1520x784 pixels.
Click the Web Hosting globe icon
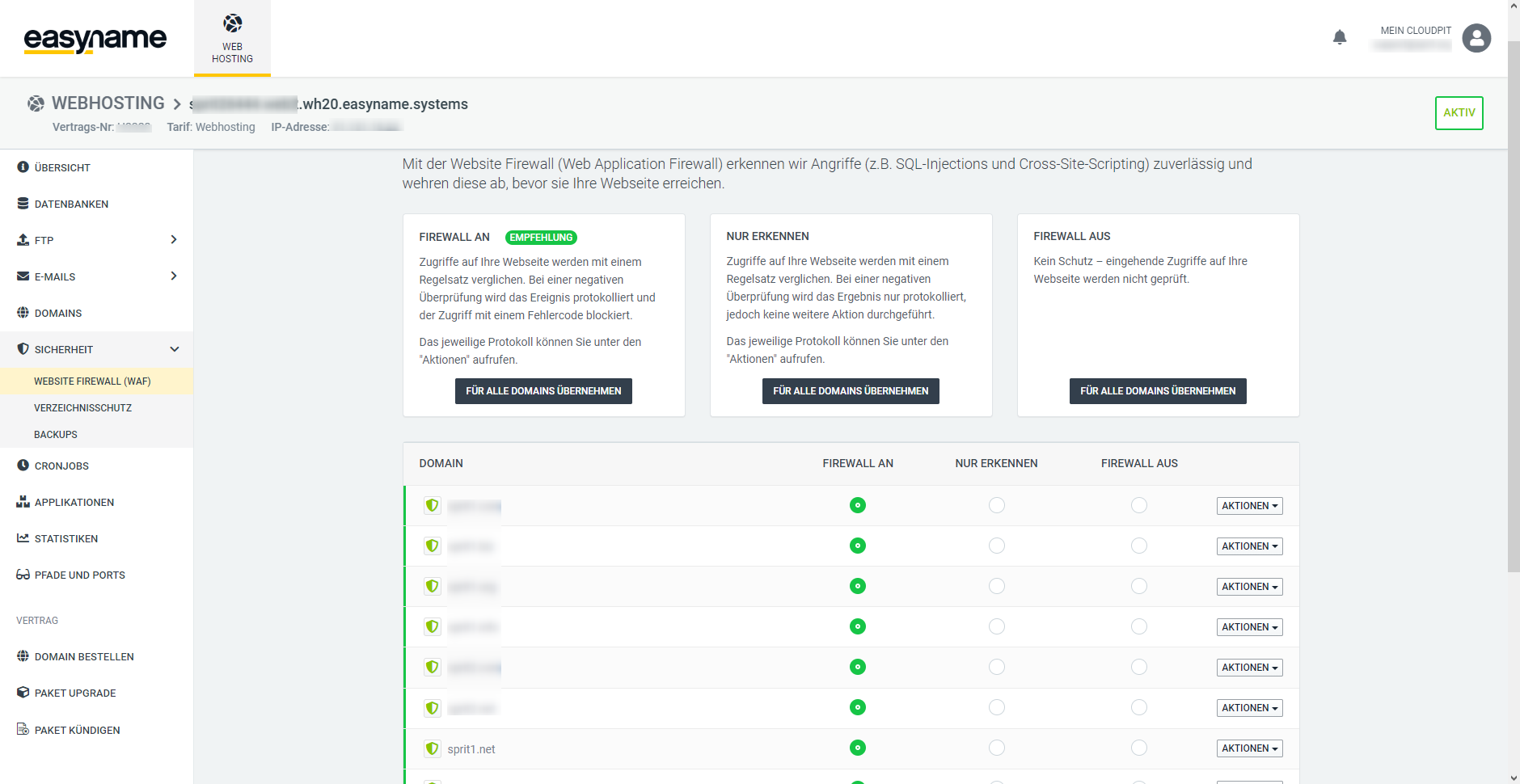point(232,23)
